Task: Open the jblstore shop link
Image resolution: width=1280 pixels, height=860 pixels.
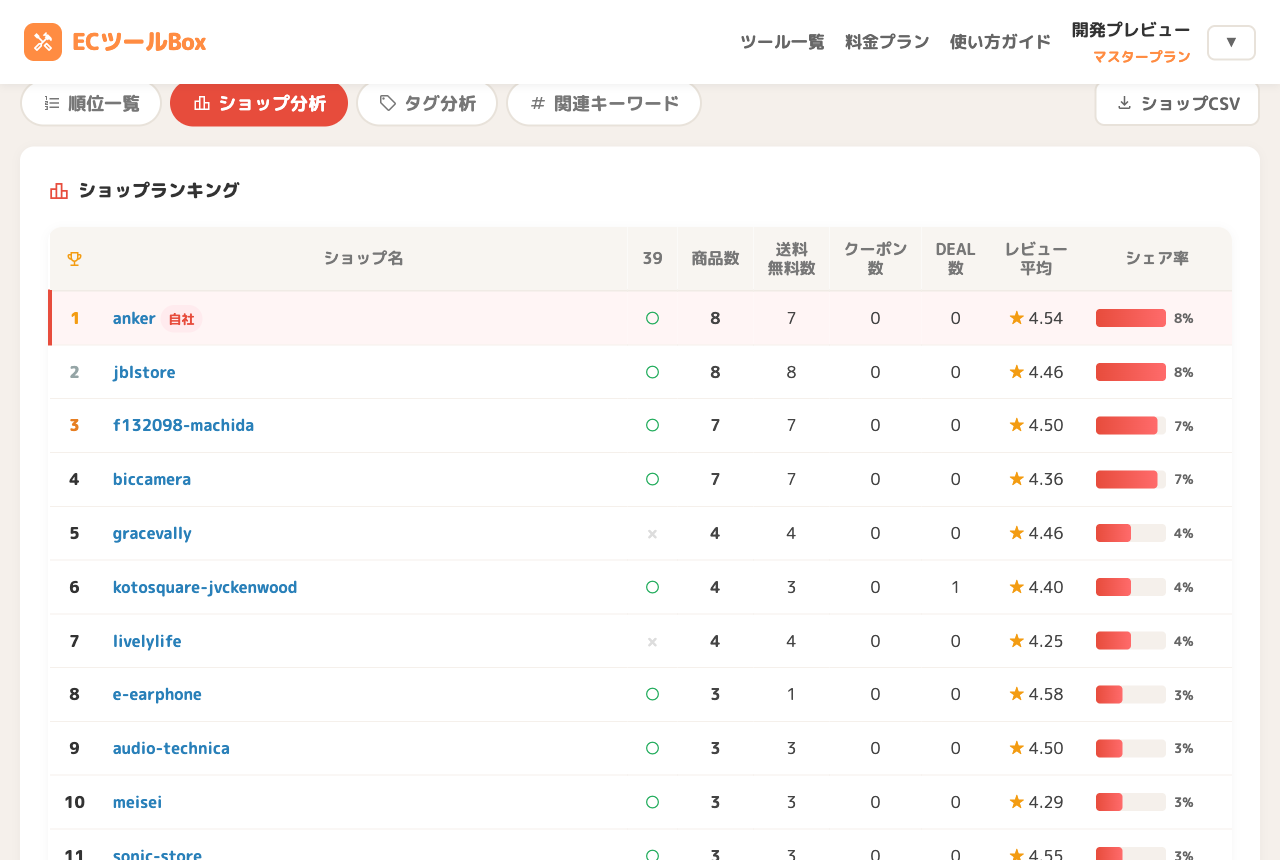Action: (x=144, y=372)
